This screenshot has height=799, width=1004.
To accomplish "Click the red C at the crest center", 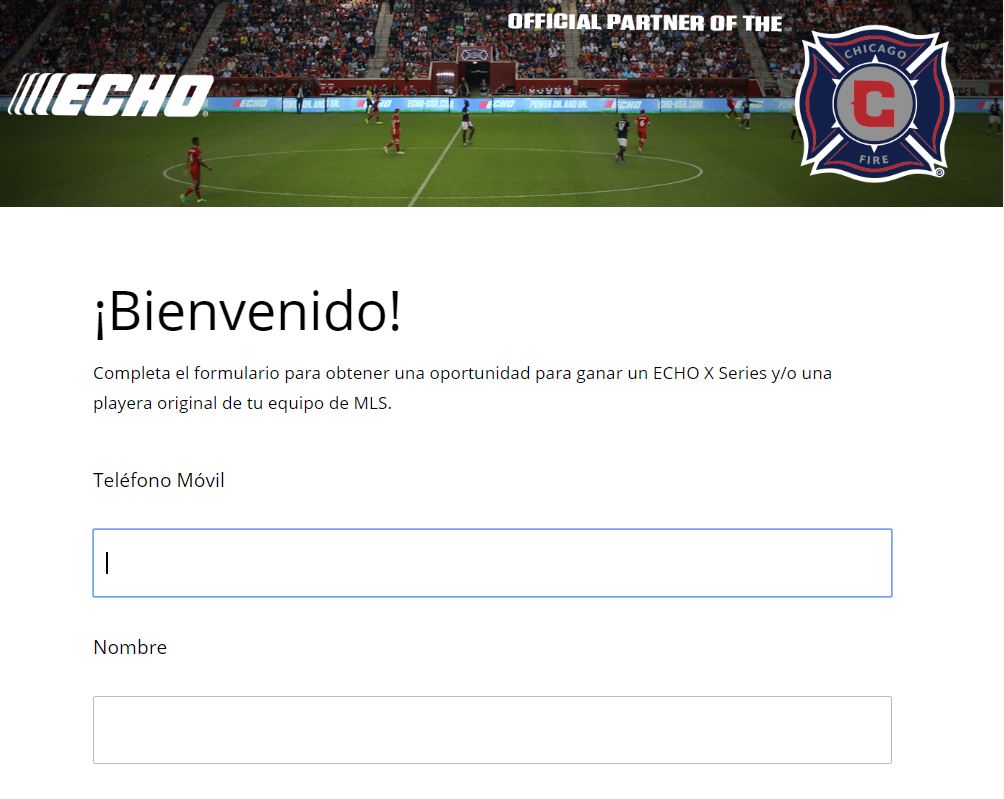I will [874, 103].
